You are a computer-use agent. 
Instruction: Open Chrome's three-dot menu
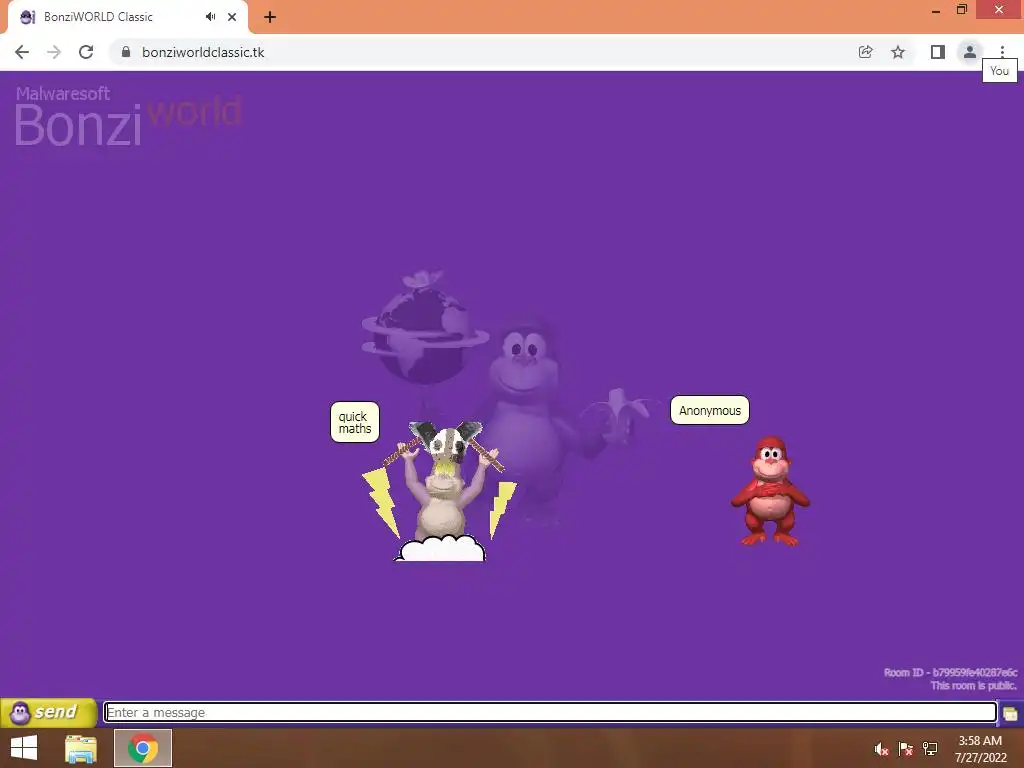[x=1002, y=52]
